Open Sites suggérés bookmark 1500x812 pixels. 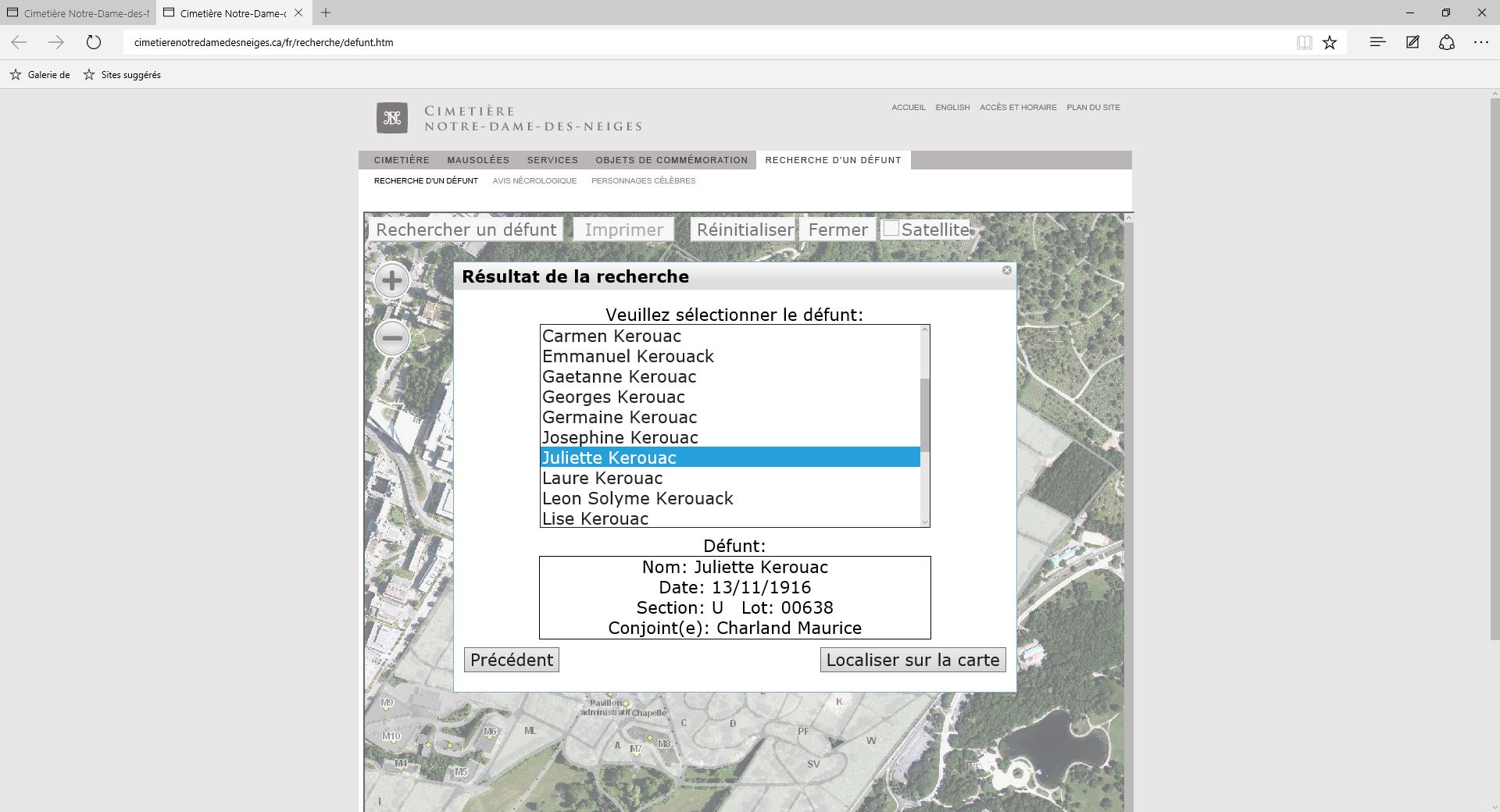(x=122, y=75)
